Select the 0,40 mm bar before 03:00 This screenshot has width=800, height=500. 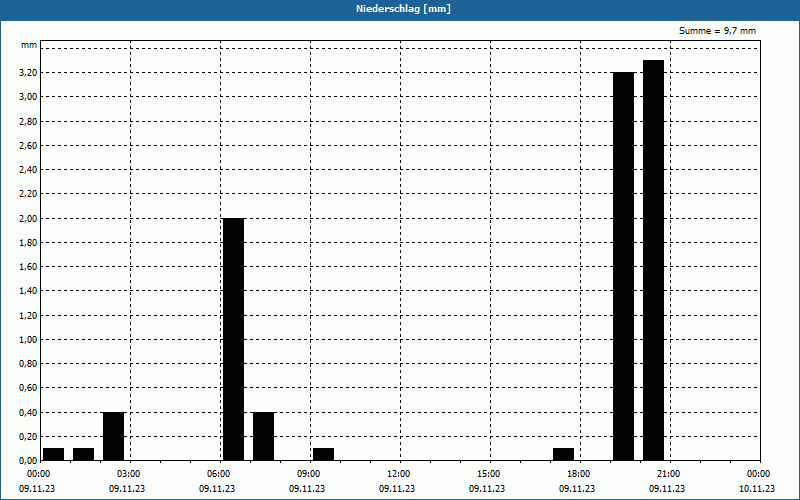coord(113,436)
